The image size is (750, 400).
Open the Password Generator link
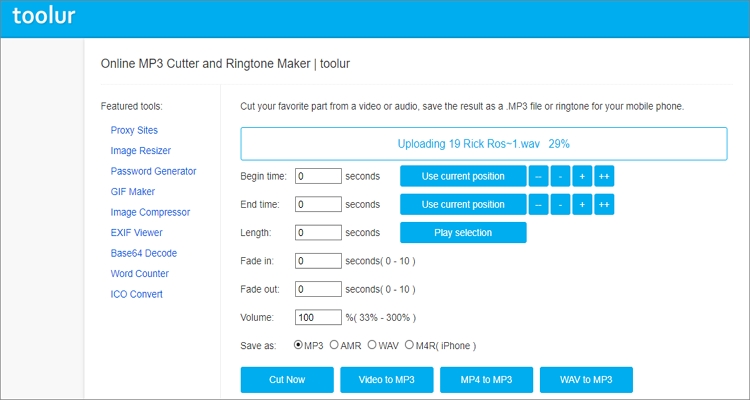pyautogui.click(x=154, y=171)
